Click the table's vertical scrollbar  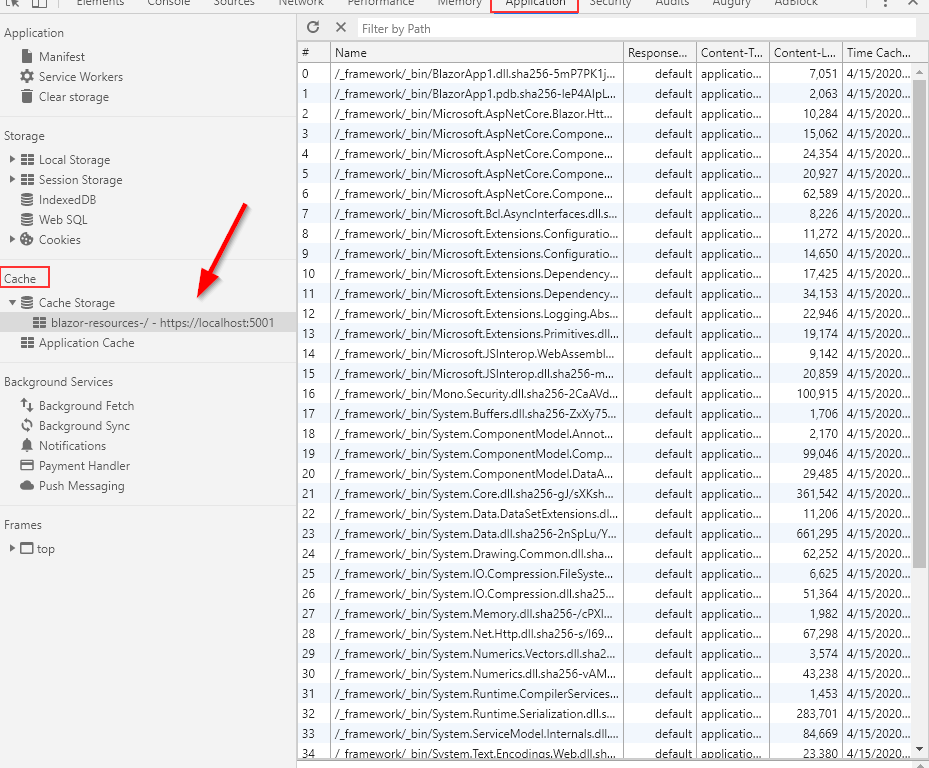click(920, 300)
